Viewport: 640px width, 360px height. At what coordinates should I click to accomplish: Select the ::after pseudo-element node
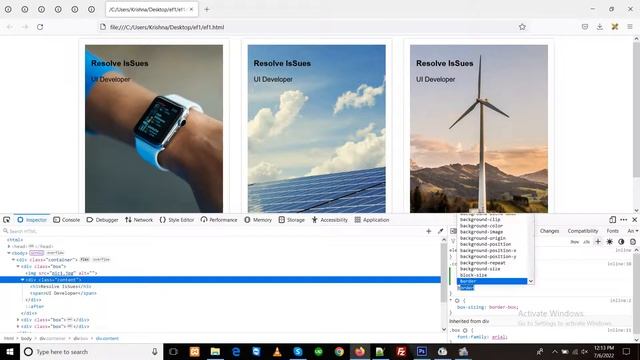click(35, 306)
